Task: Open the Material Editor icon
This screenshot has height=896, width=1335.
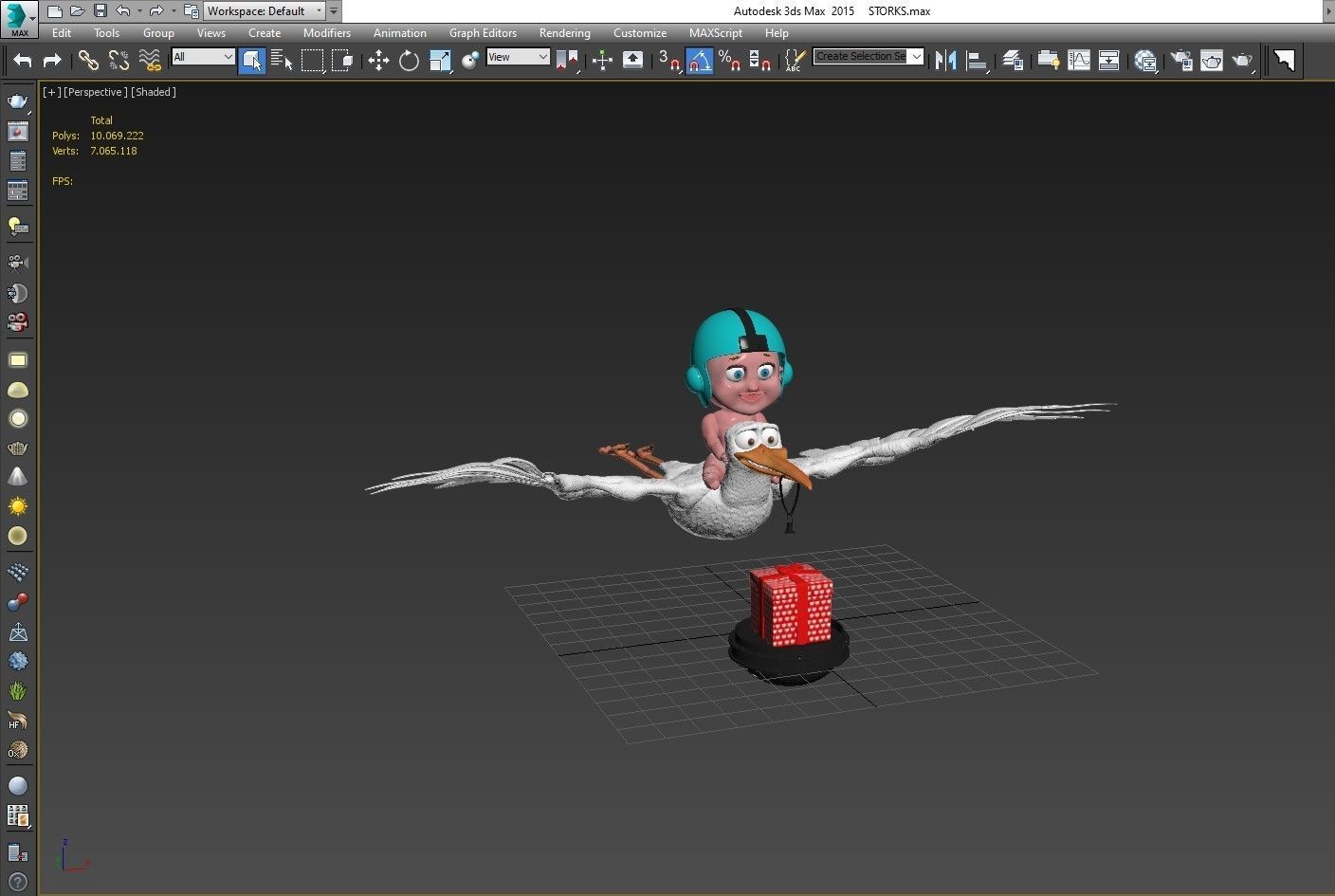Action: [x=1145, y=61]
